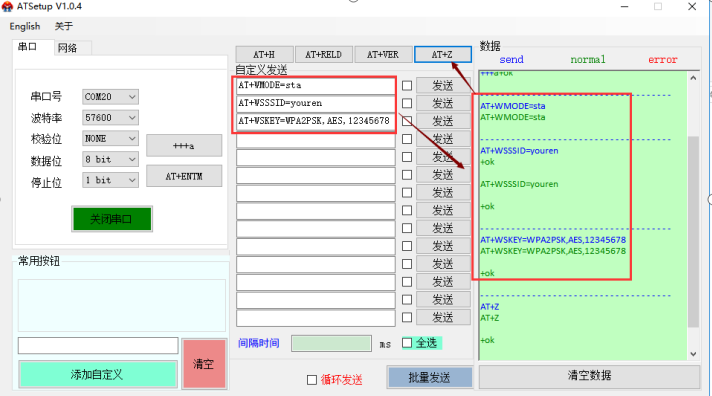Toggle the 全选 select-all checkbox
This screenshot has height=396, width=712.
click(x=407, y=343)
